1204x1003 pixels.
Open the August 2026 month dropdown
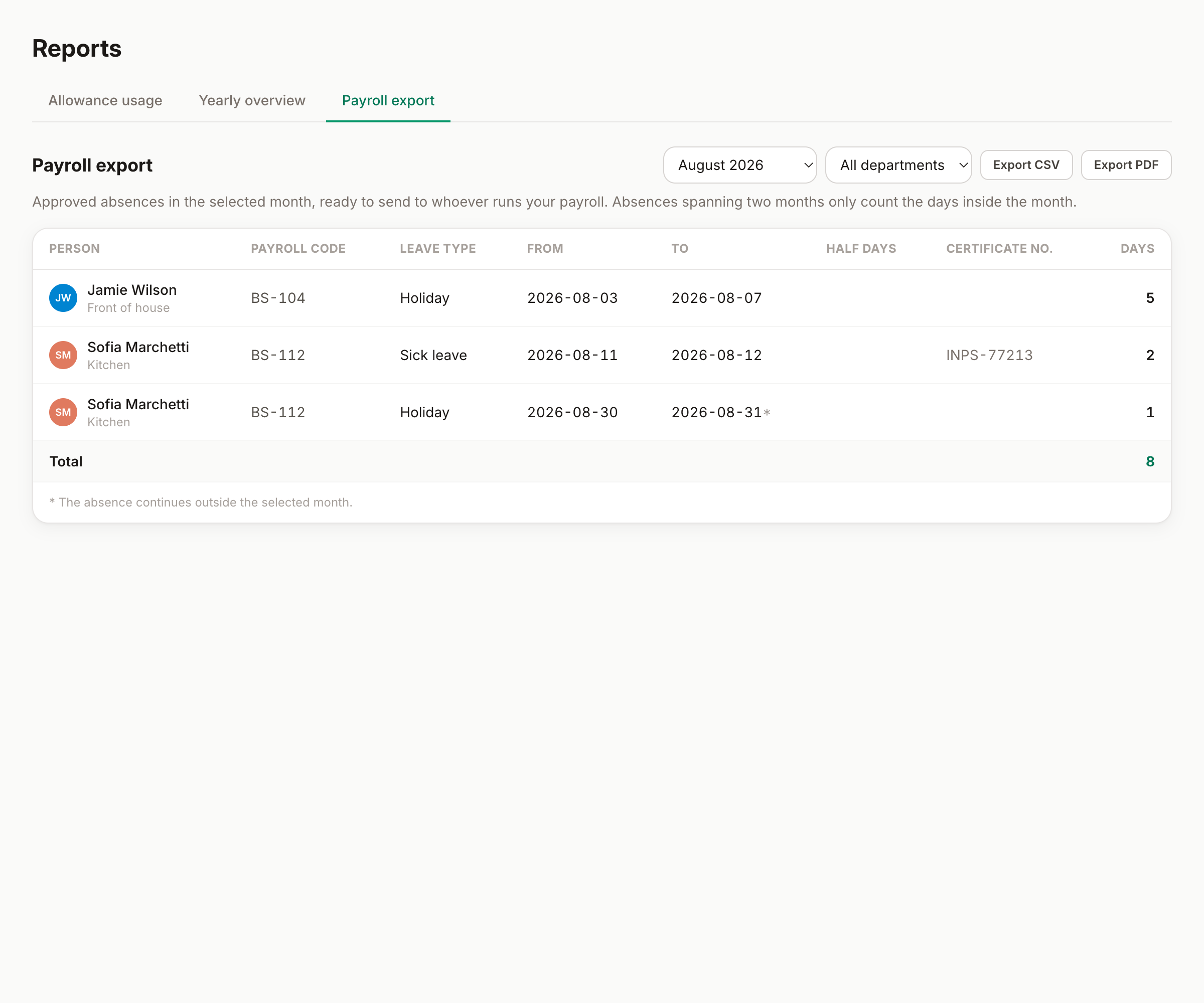[x=739, y=165]
